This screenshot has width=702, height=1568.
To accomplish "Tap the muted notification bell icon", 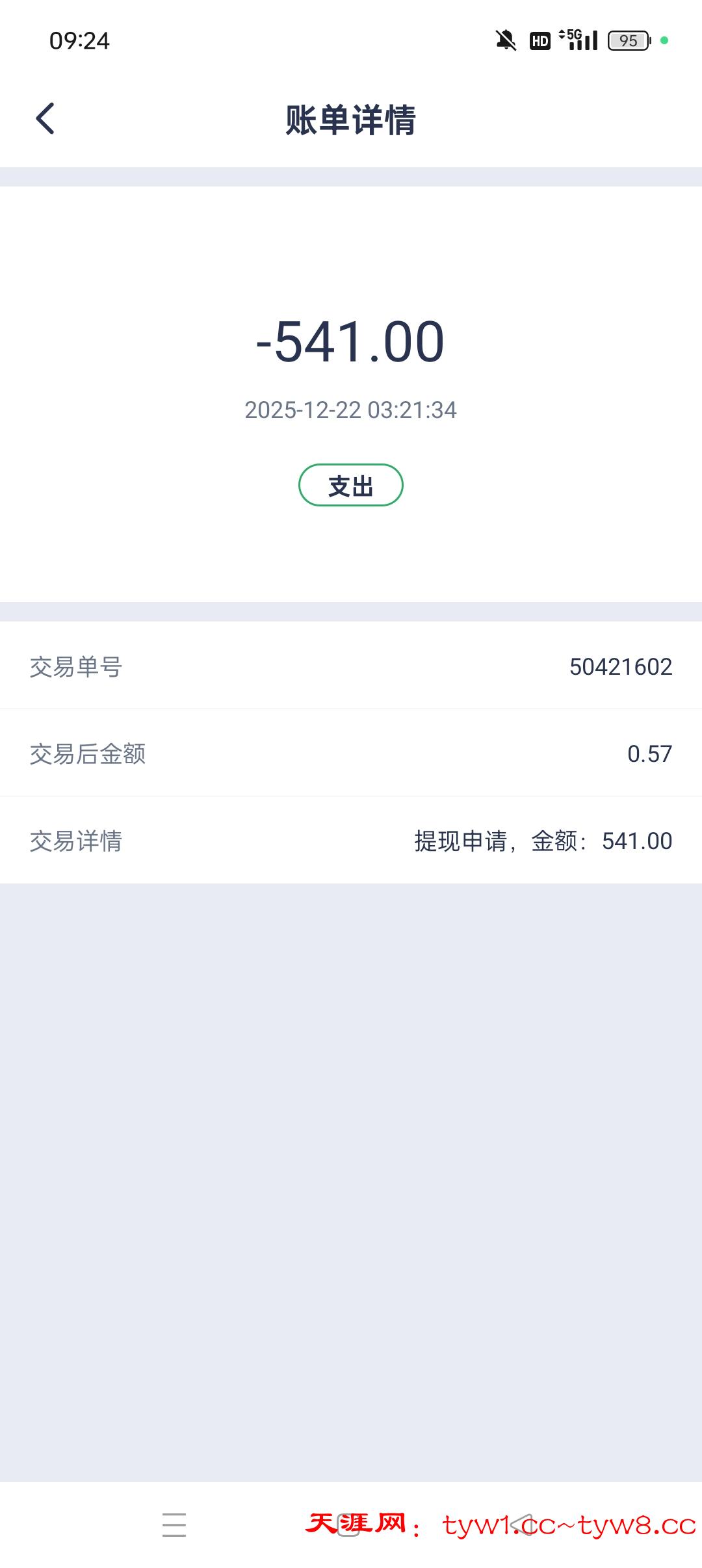I will coord(506,41).
